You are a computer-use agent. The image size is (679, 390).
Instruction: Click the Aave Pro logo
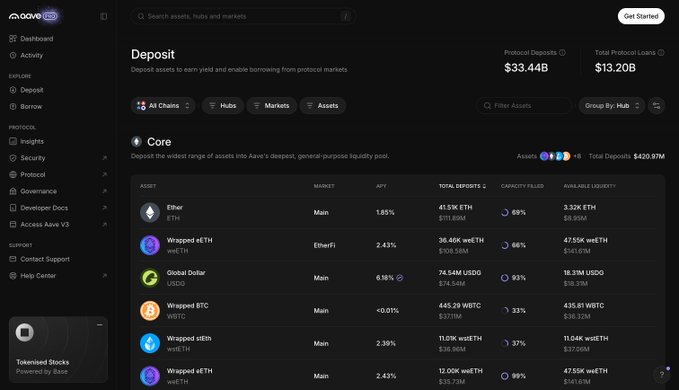(33, 16)
